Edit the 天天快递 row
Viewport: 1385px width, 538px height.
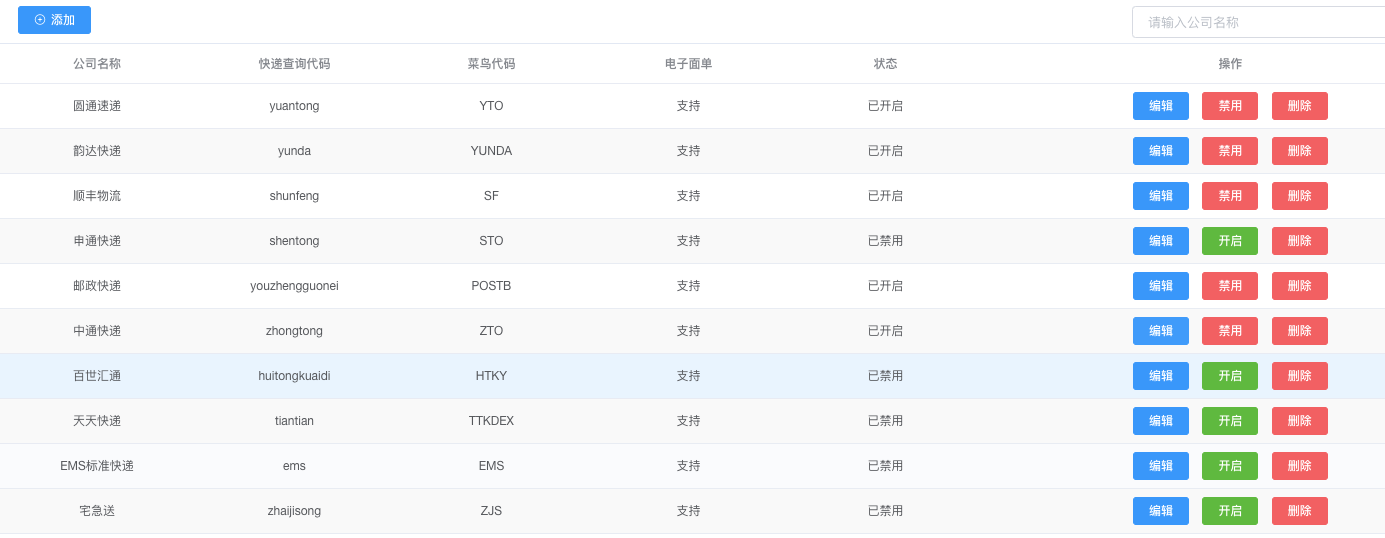(x=1161, y=421)
